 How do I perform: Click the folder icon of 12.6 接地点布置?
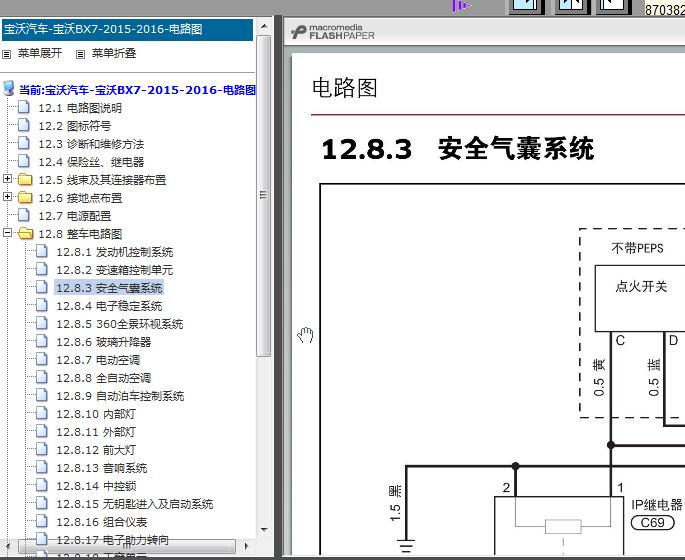[25, 197]
